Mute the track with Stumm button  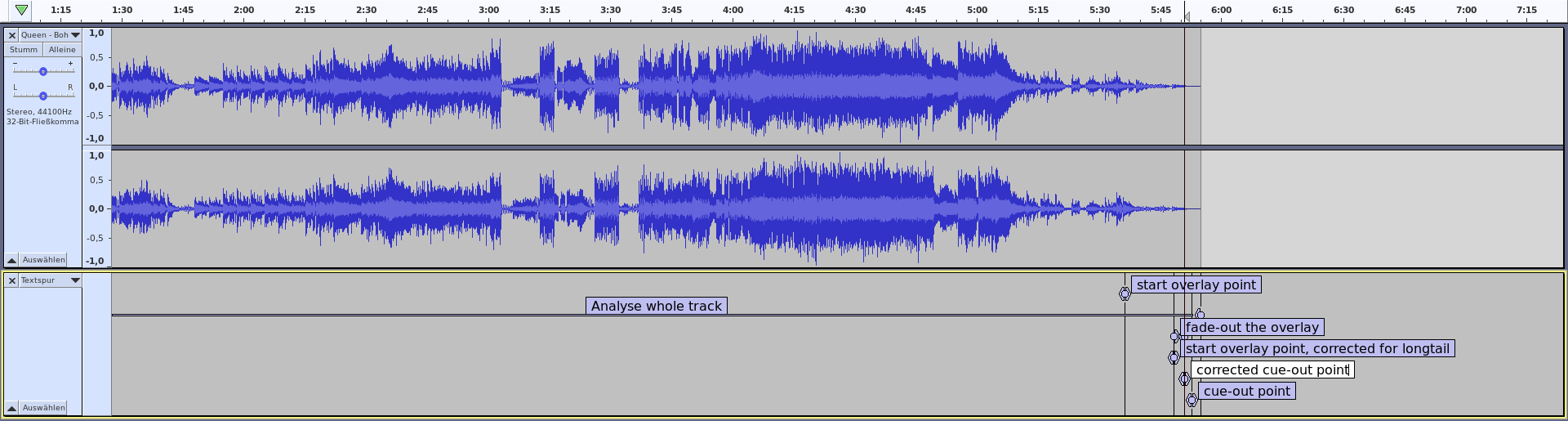click(x=24, y=50)
